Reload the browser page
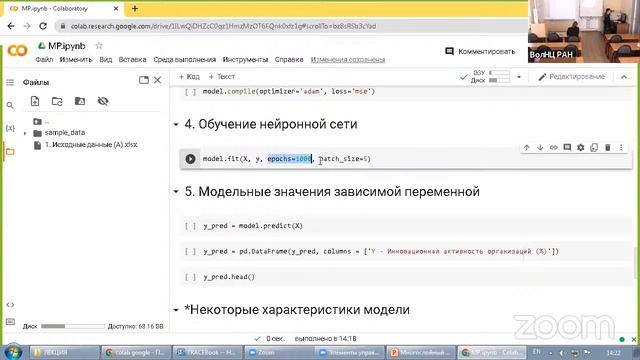The image size is (640, 360). click(x=43, y=26)
